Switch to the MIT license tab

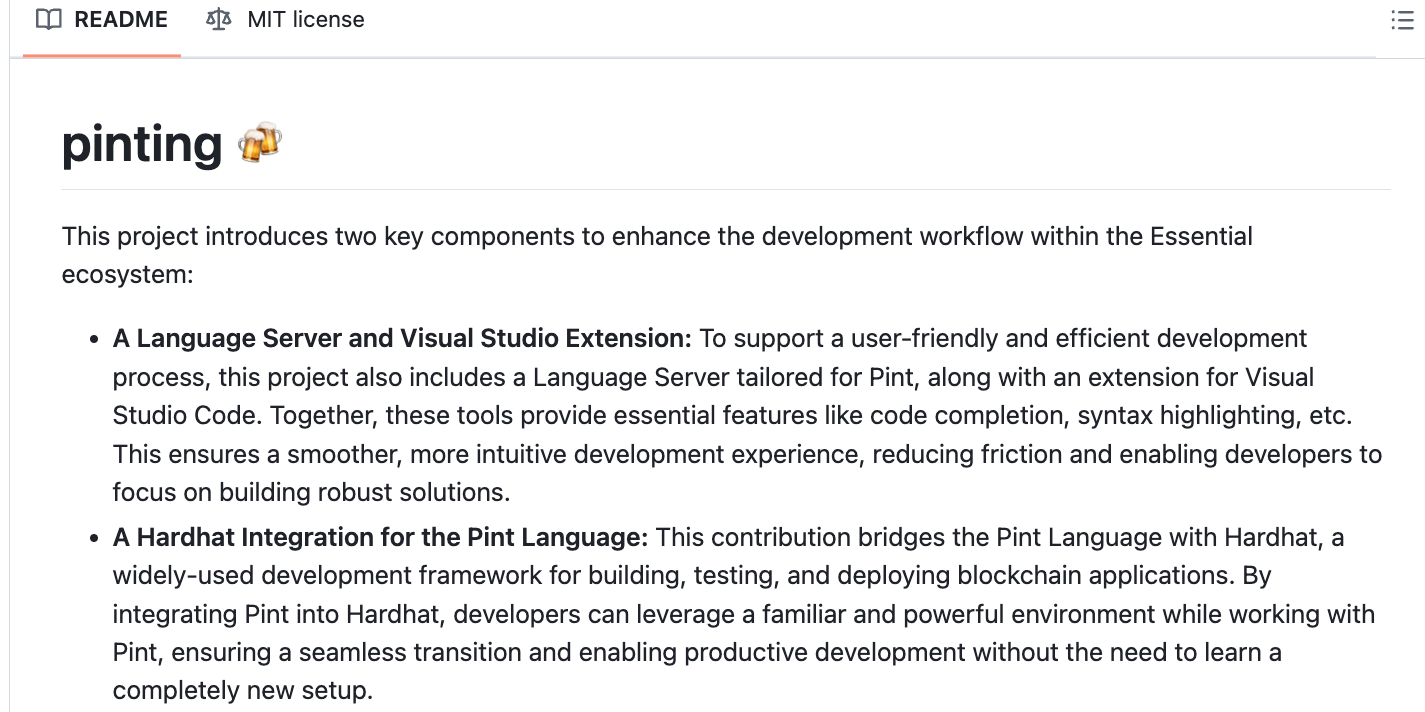click(284, 20)
